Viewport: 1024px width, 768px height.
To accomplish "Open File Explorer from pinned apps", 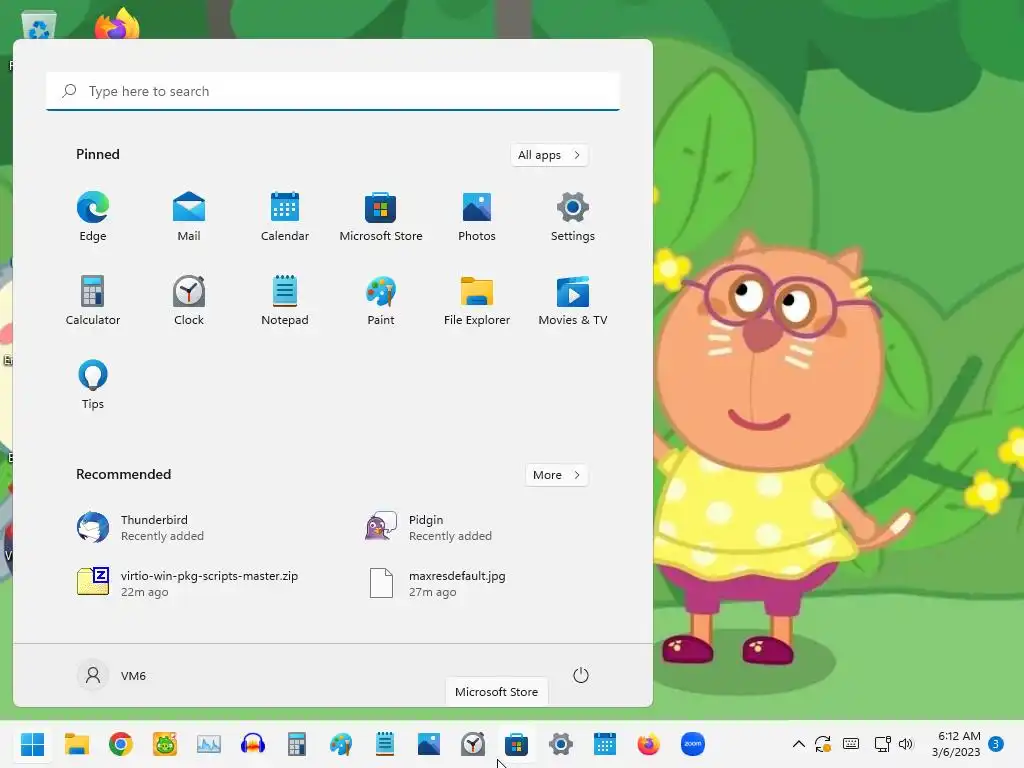I will pyautogui.click(x=477, y=300).
